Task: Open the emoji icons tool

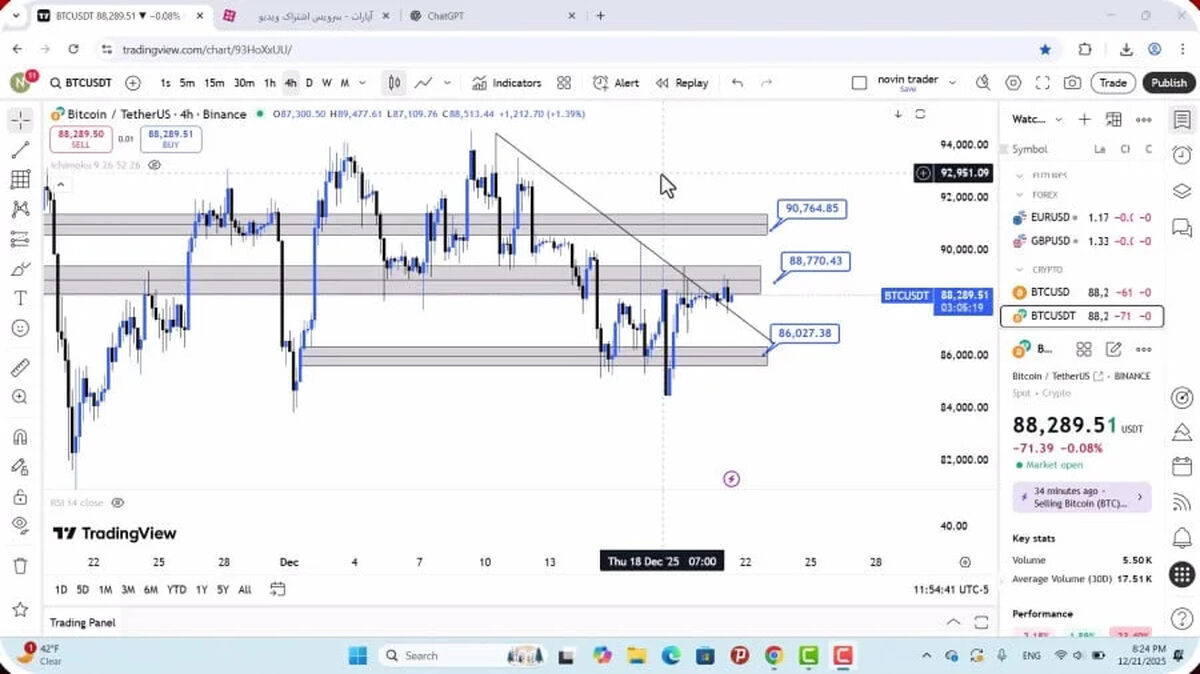Action: [20, 327]
